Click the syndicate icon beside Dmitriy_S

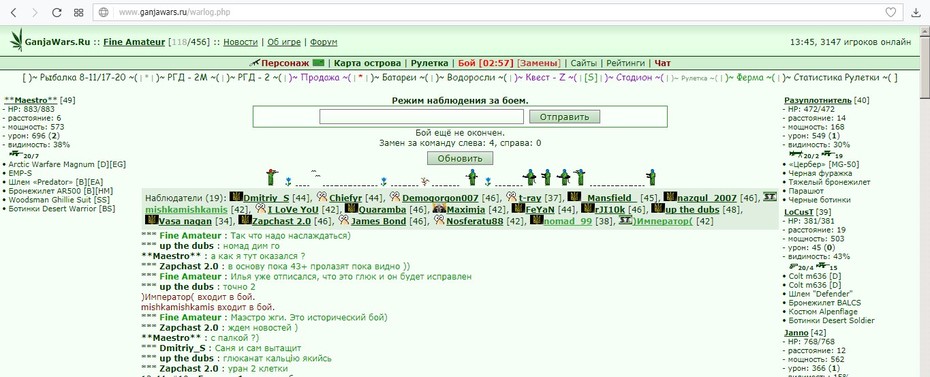(x=236, y=196)
